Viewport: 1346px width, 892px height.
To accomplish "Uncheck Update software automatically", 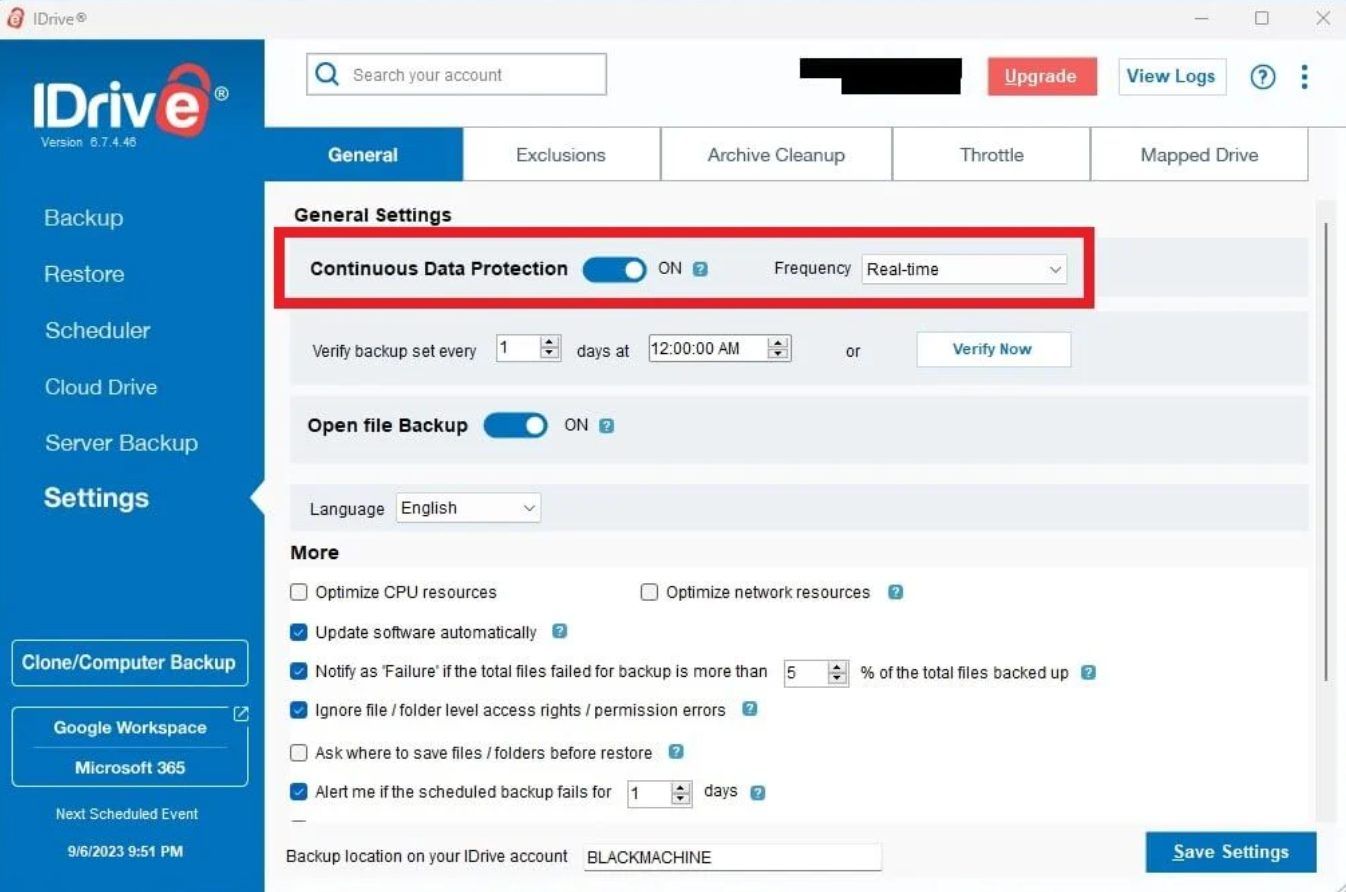I will click(299, 632).
